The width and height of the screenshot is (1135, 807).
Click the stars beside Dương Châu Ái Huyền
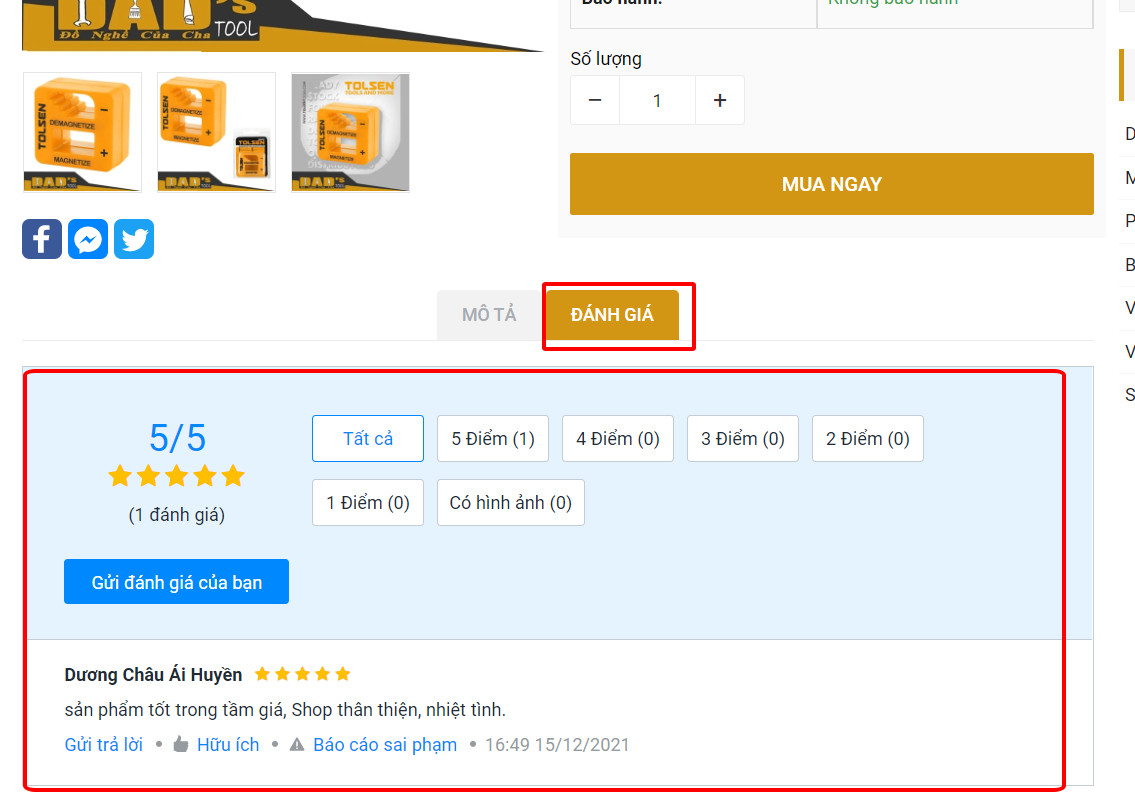(x=303, y=674)
